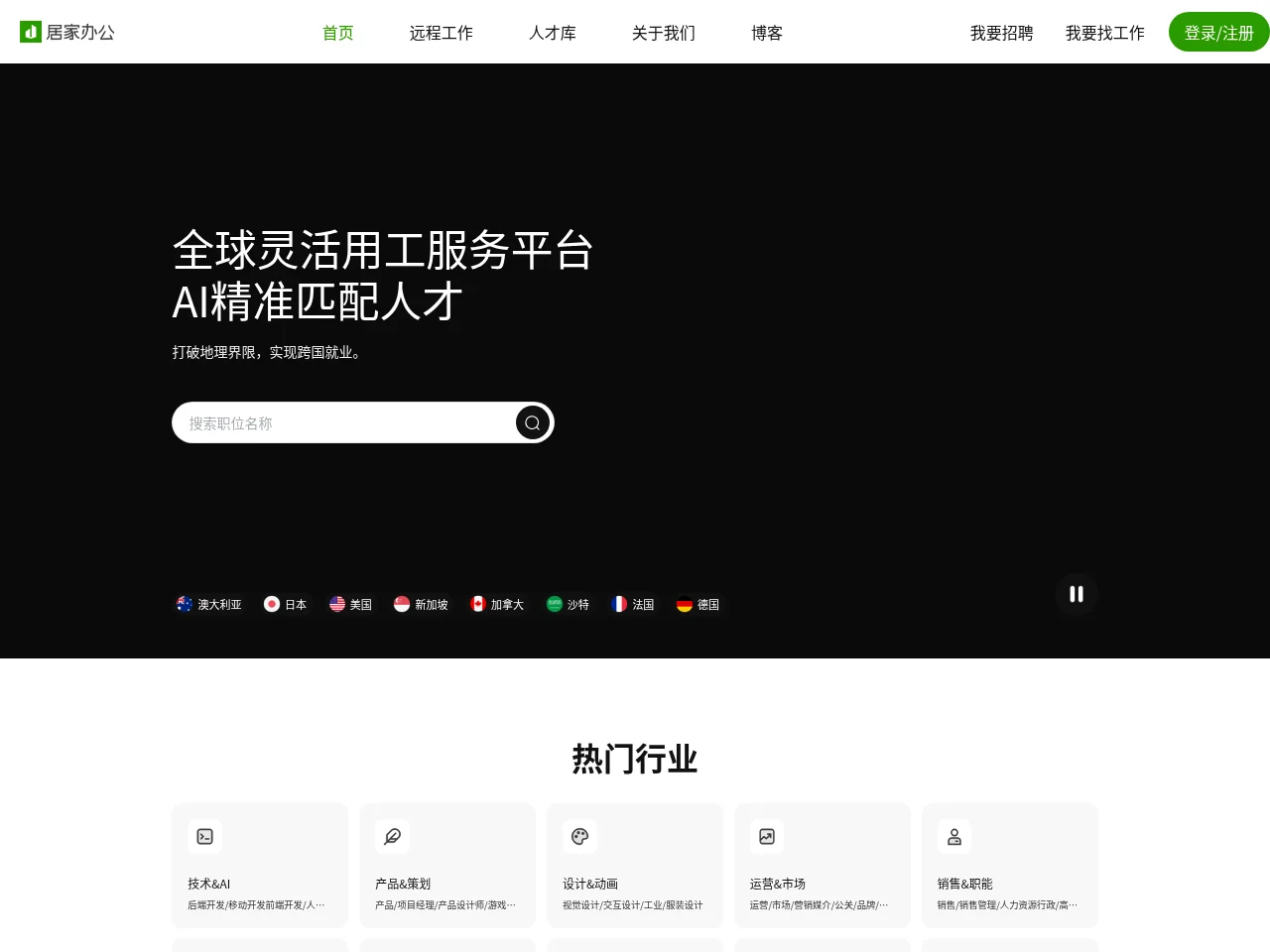Open the 产品&策划 industry card title
The image size is (1270, 952).
[x=403, y=884]
